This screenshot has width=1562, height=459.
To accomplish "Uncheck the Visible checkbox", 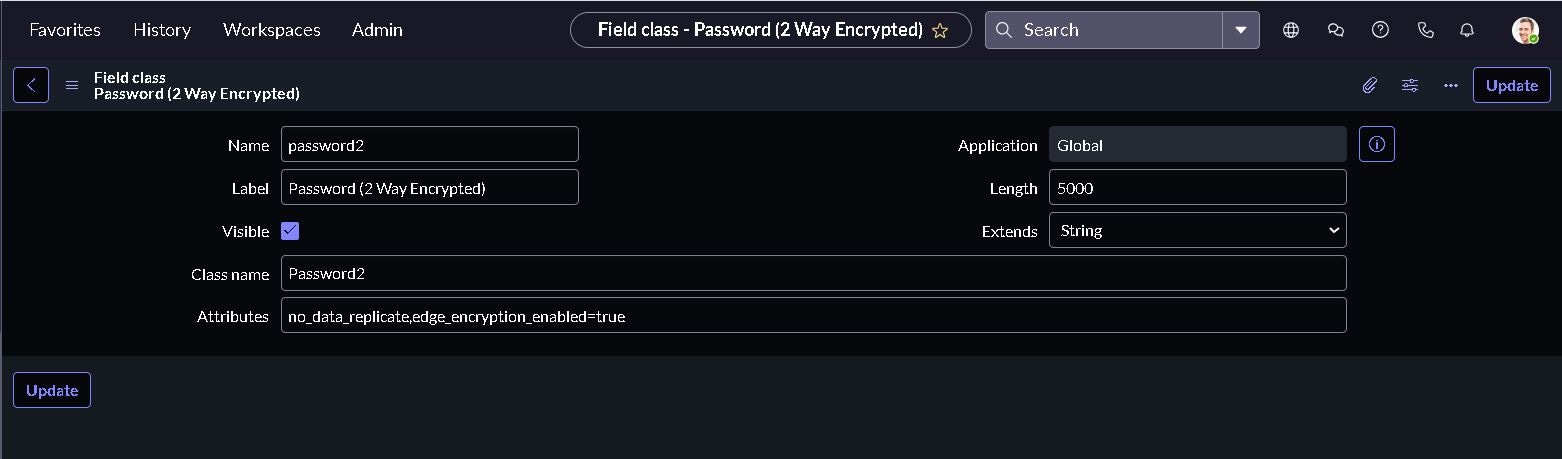I will pyautogui.click(x=290, y=231).
